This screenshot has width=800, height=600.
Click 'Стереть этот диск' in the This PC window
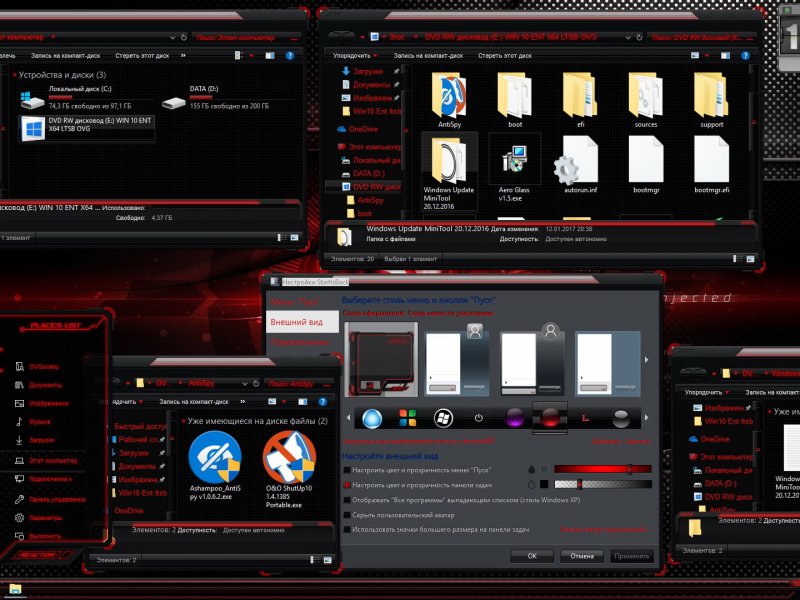[142, 56]
